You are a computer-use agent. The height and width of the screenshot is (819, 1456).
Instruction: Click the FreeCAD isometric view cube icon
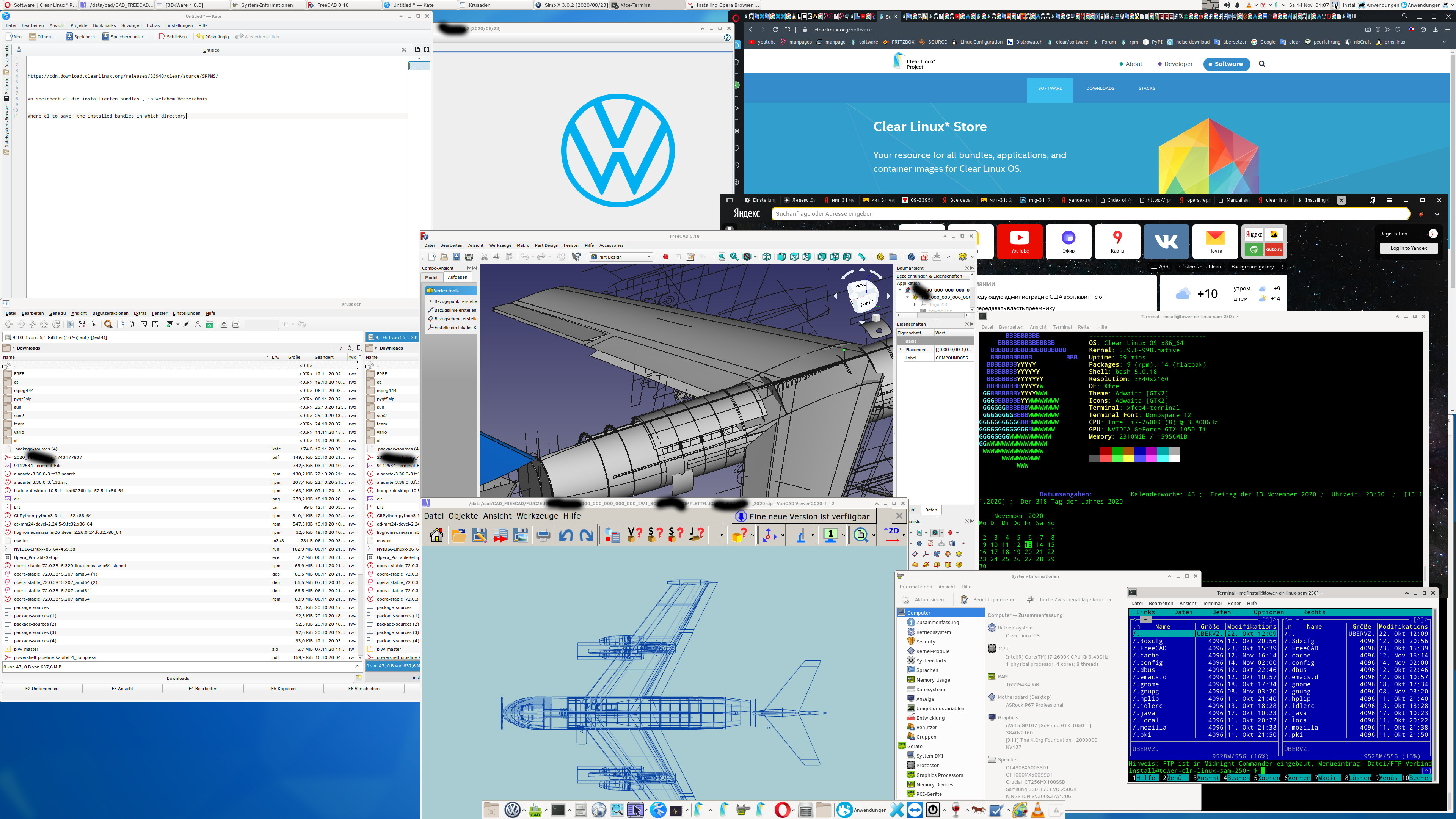pos(766,257)
